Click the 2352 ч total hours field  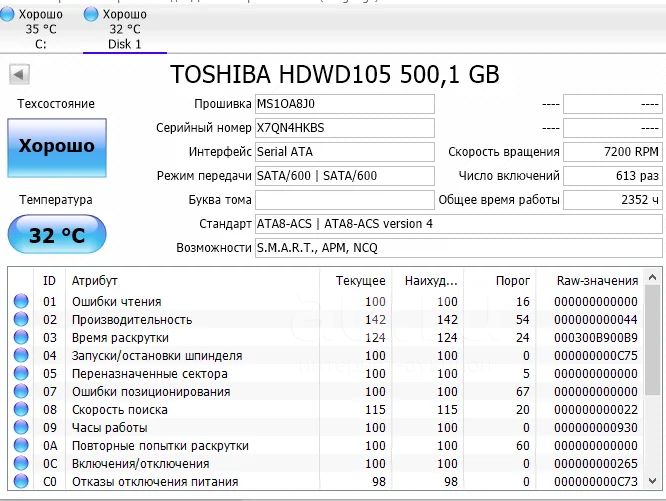point(612,200)
